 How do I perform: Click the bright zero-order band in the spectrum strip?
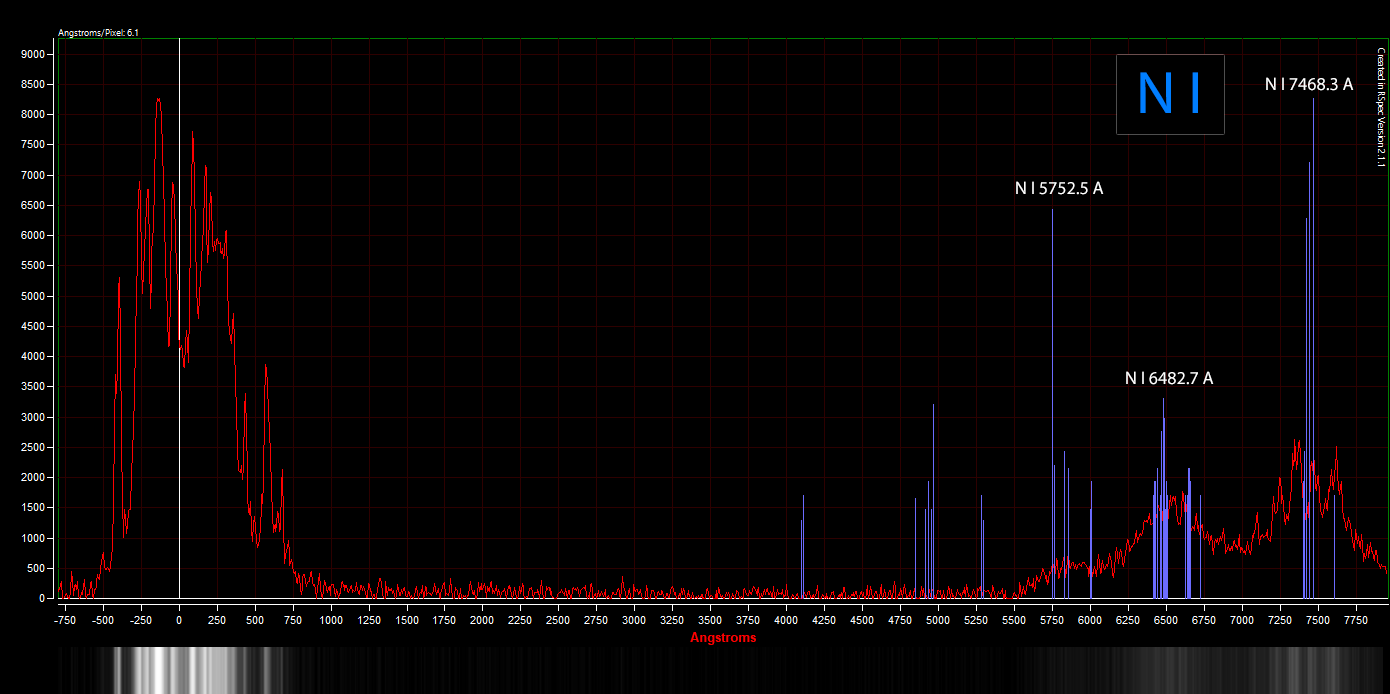point(180,670)
